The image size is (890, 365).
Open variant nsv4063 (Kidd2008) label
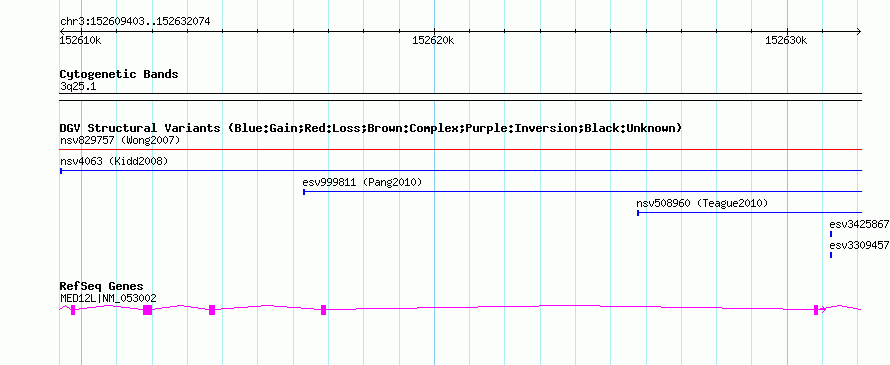114,161
